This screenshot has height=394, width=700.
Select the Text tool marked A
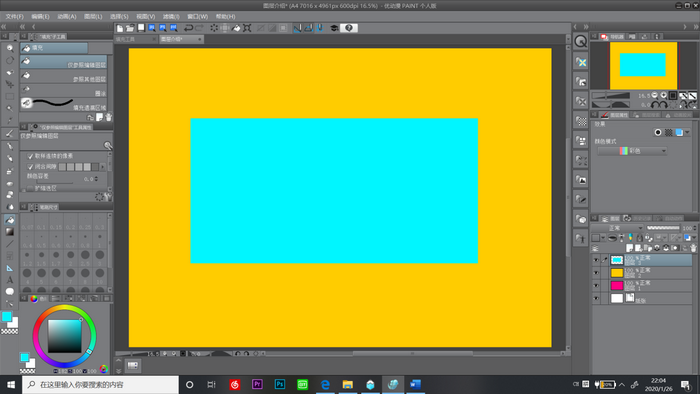click(x=9, y=280)
